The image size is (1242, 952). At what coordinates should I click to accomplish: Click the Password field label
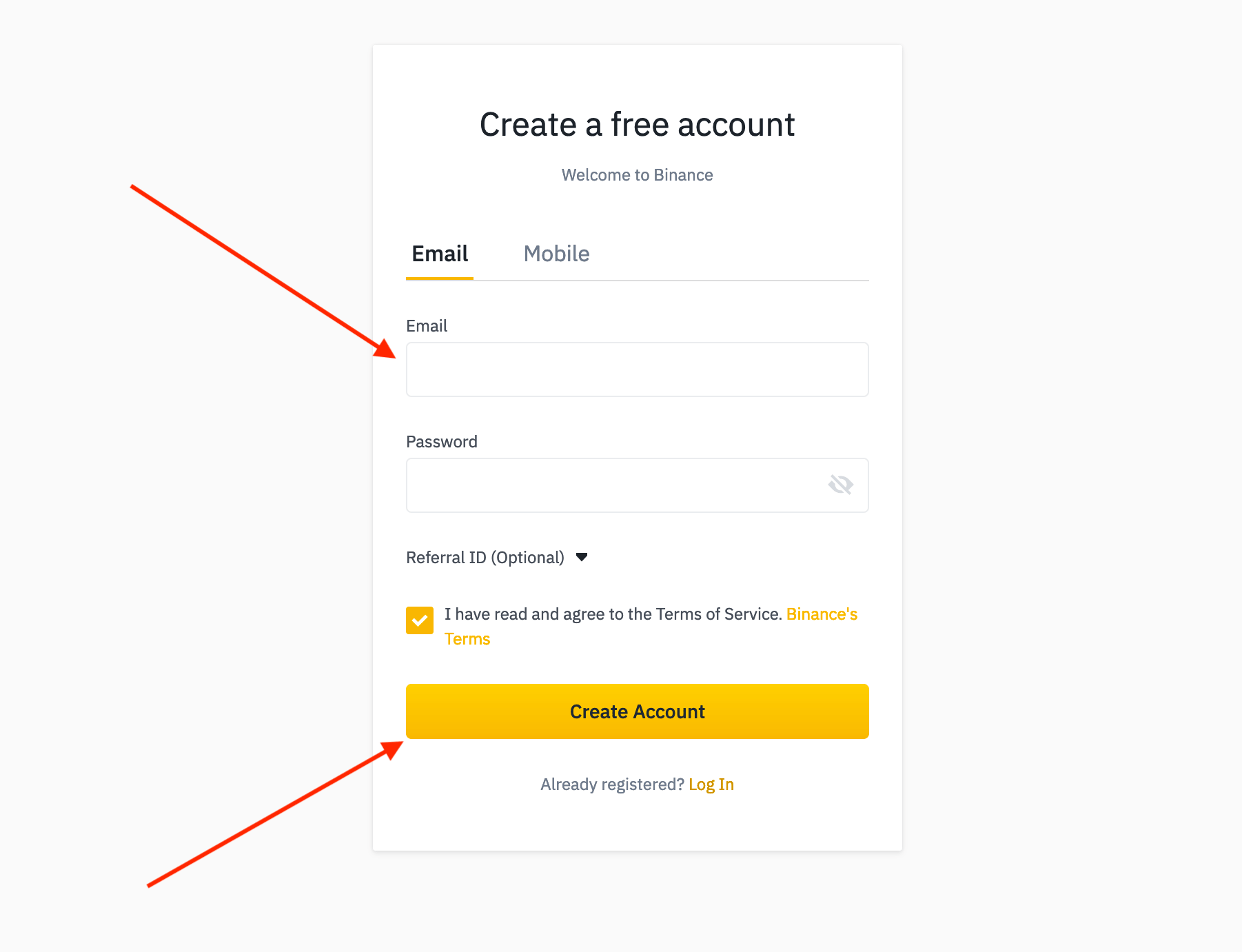442,442
